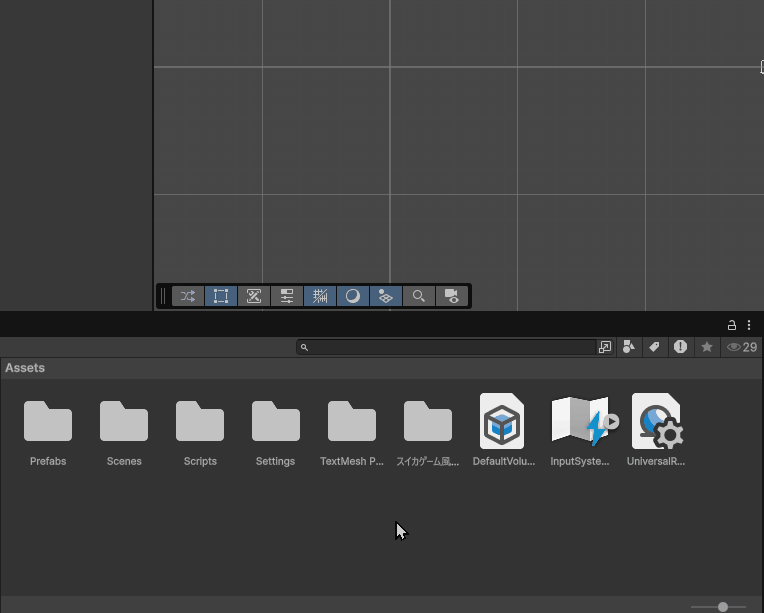The height and width of the screenshot is (613, 764).
Task: Click the Prefabs folder name label
Action: pos(48,461)
